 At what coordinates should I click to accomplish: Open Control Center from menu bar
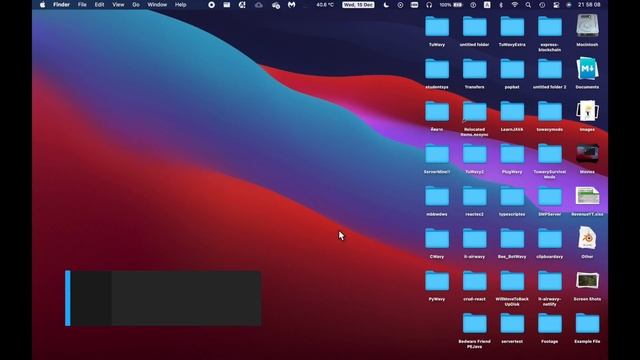click(556, 5)
